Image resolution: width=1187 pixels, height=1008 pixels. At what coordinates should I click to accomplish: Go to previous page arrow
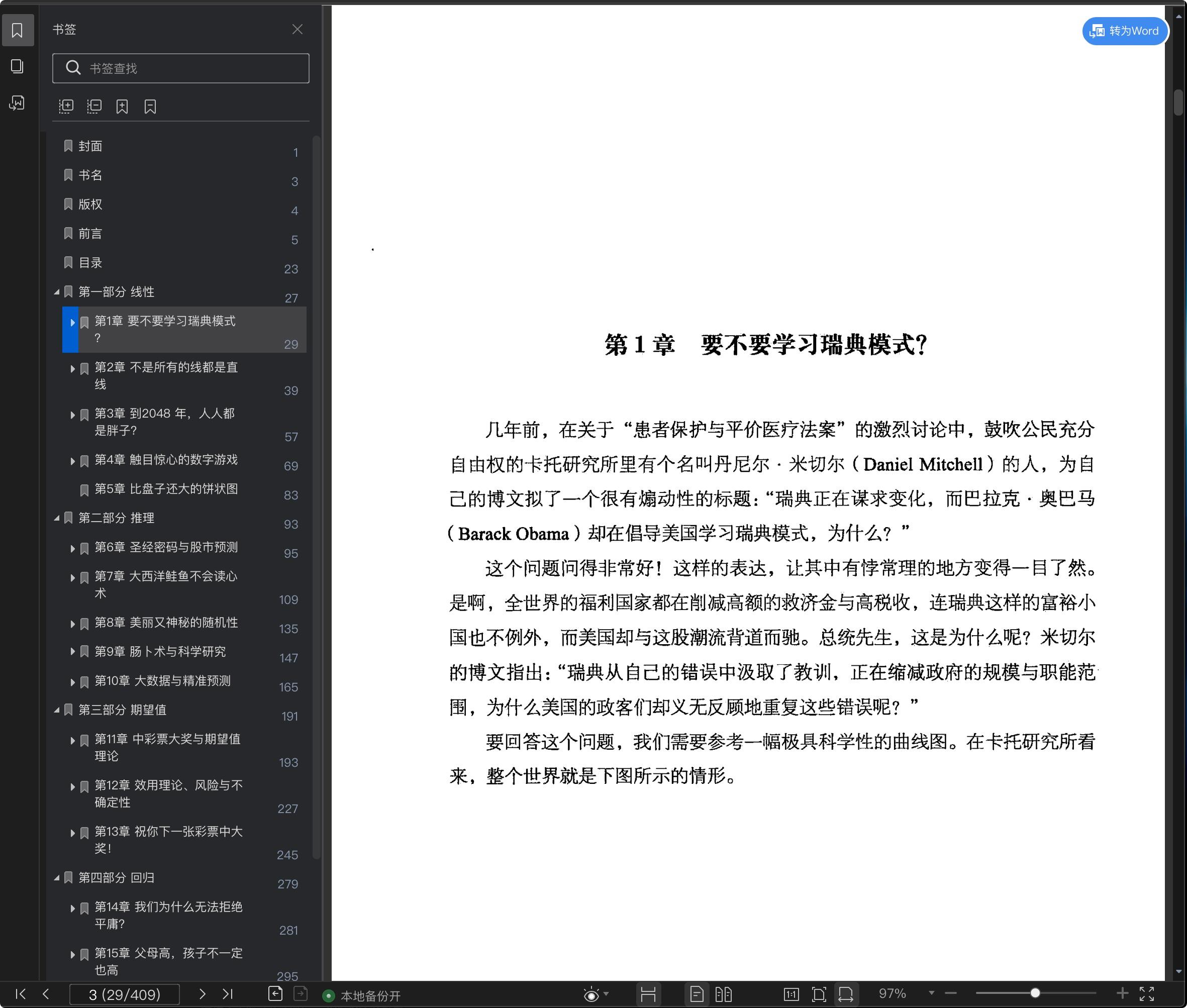(x=46, y=994)
